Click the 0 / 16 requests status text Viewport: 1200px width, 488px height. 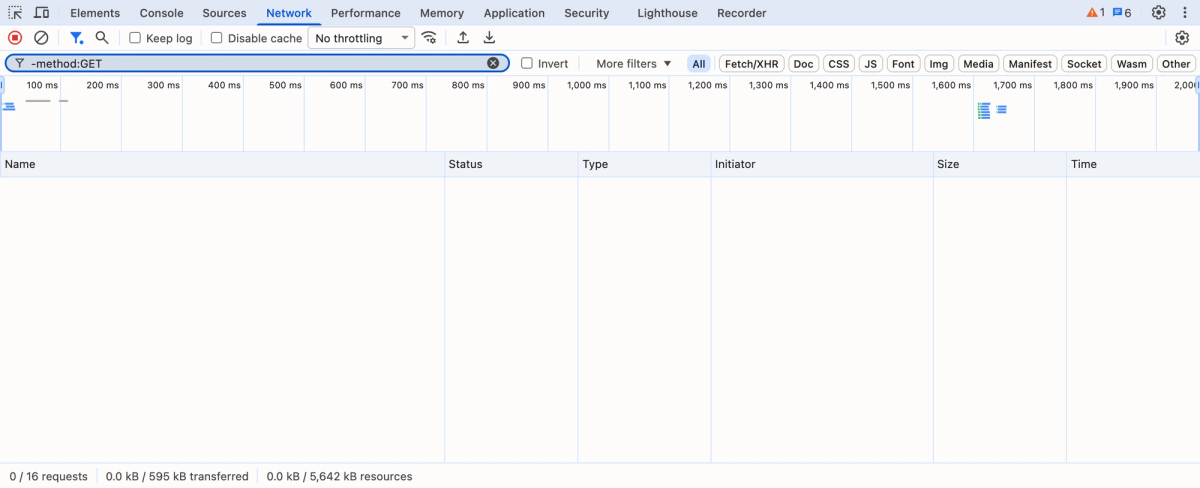coord(48,476)
